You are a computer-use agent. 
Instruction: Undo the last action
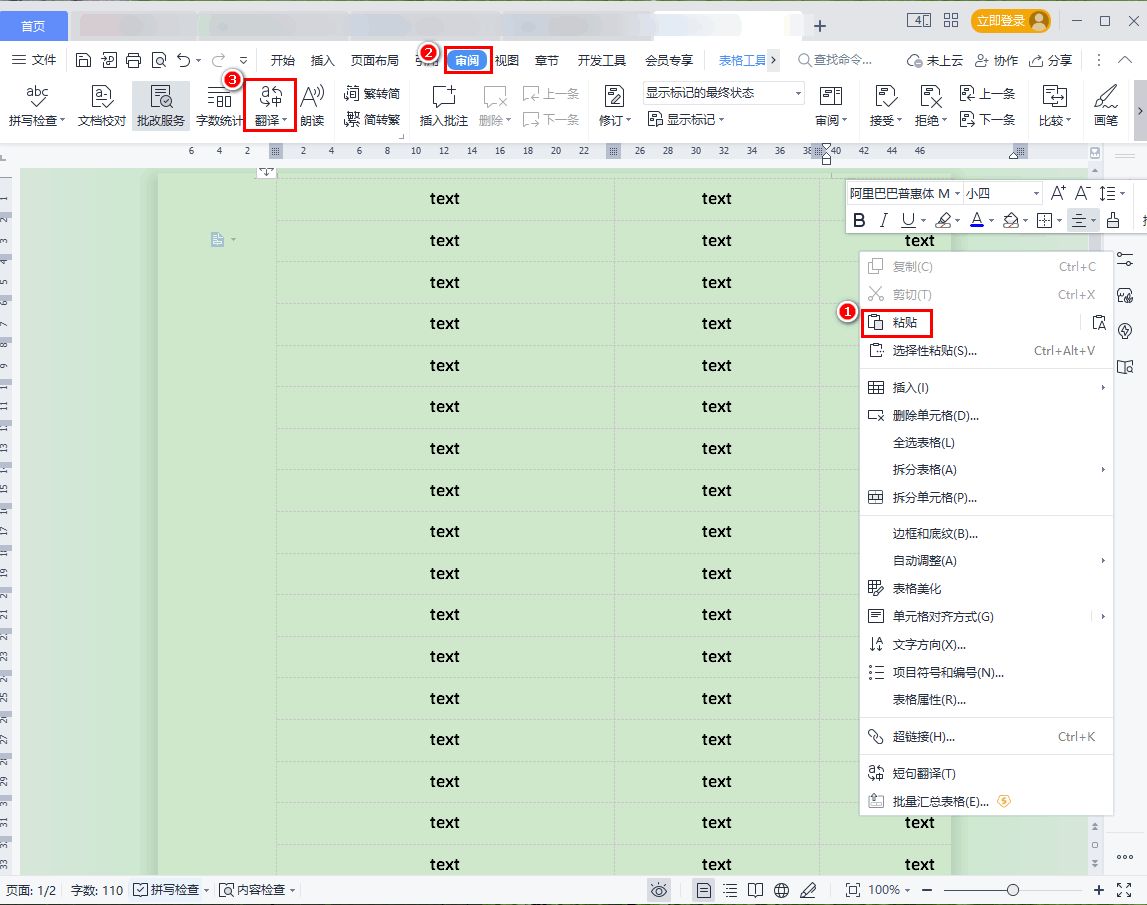pos(184,60)
